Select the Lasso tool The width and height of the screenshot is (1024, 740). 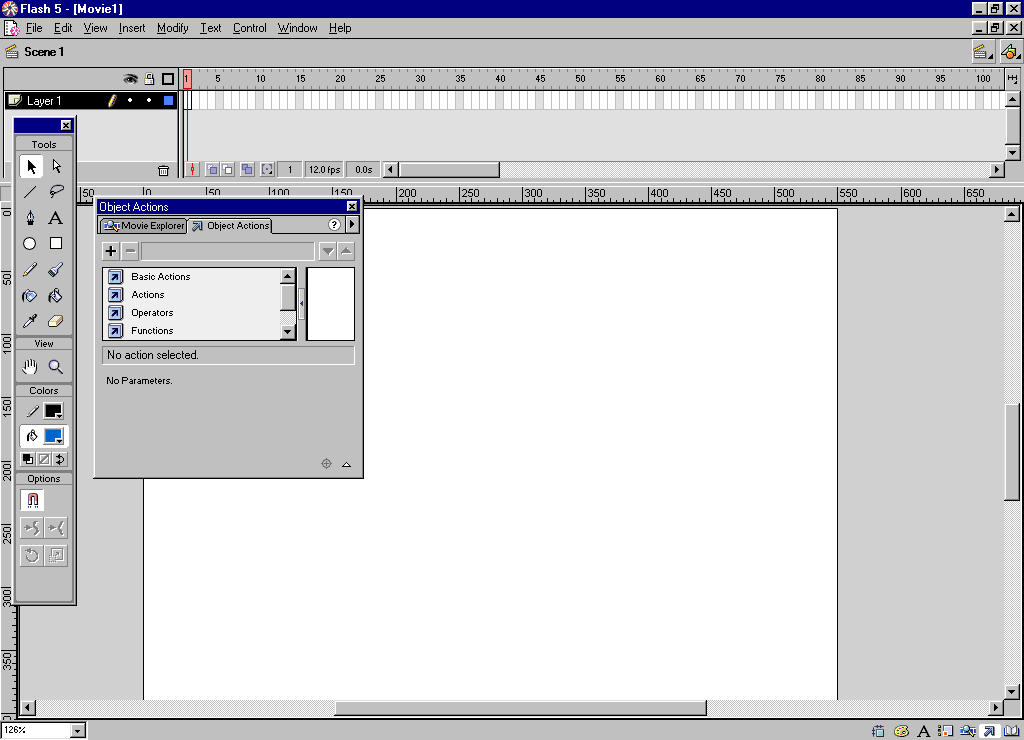[x=56, y=192]
